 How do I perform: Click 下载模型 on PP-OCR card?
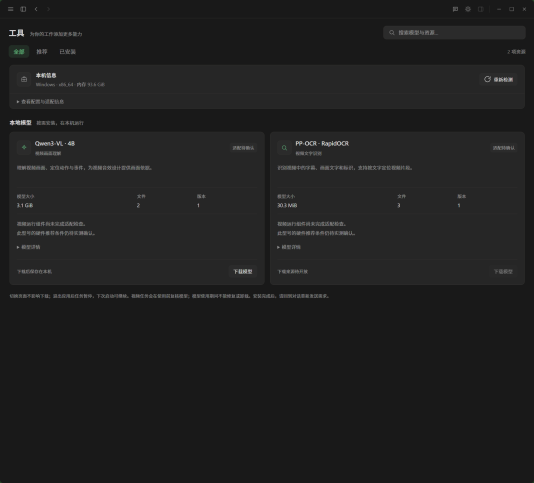pos(503,271)
